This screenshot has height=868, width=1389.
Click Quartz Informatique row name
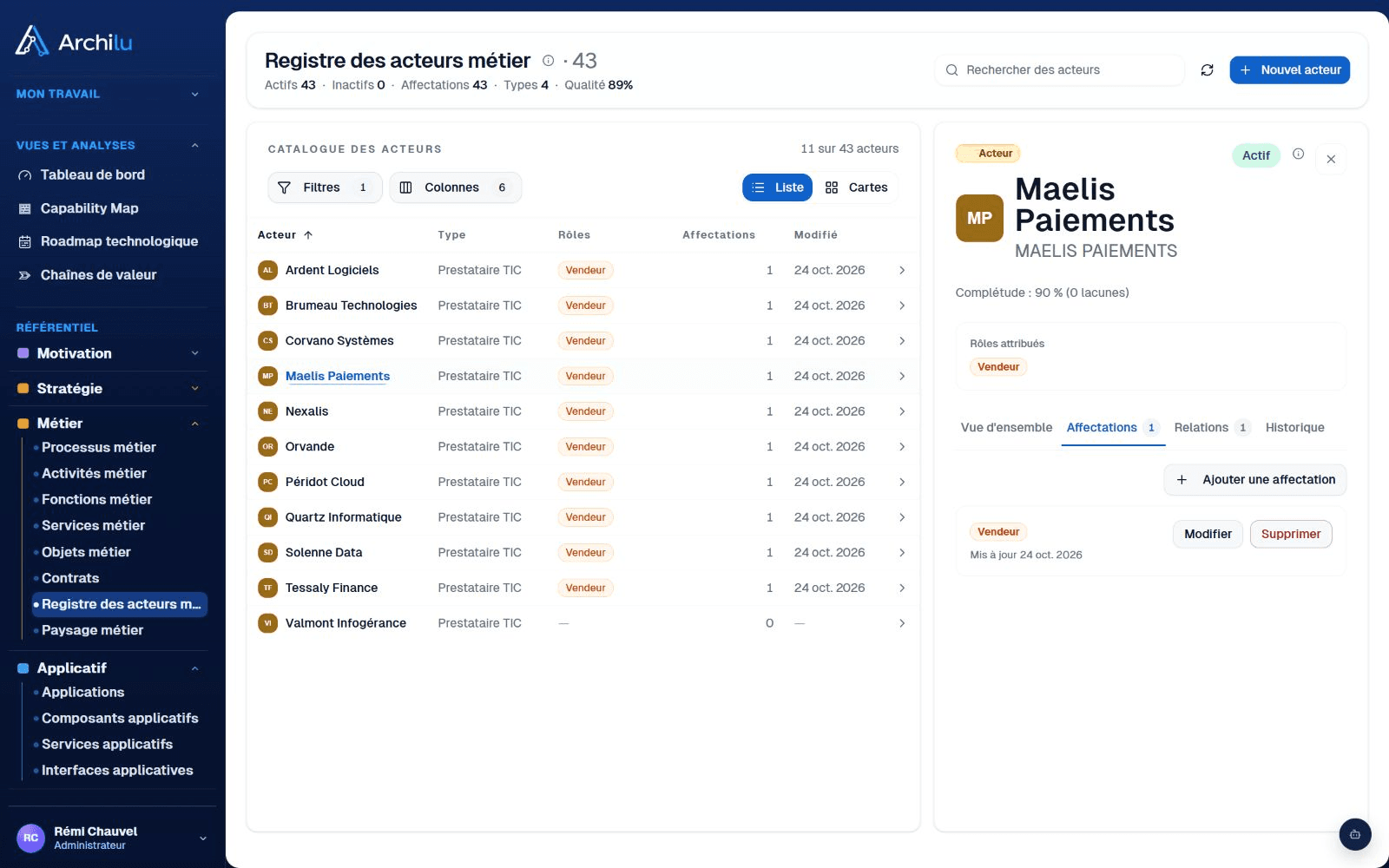[343, 517]
